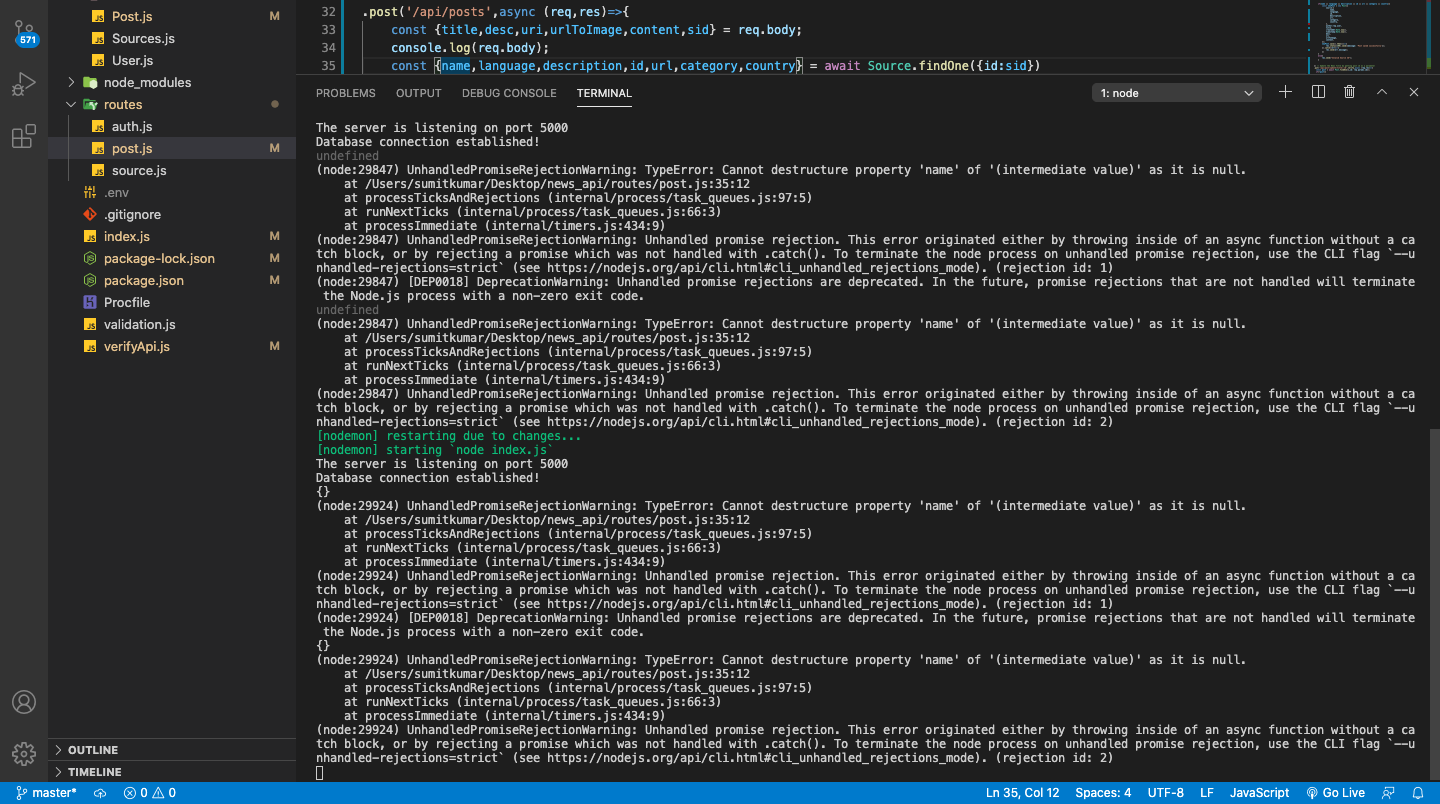Click line number 33 in gutter
Screen dimensions: 1440x804
329,29
